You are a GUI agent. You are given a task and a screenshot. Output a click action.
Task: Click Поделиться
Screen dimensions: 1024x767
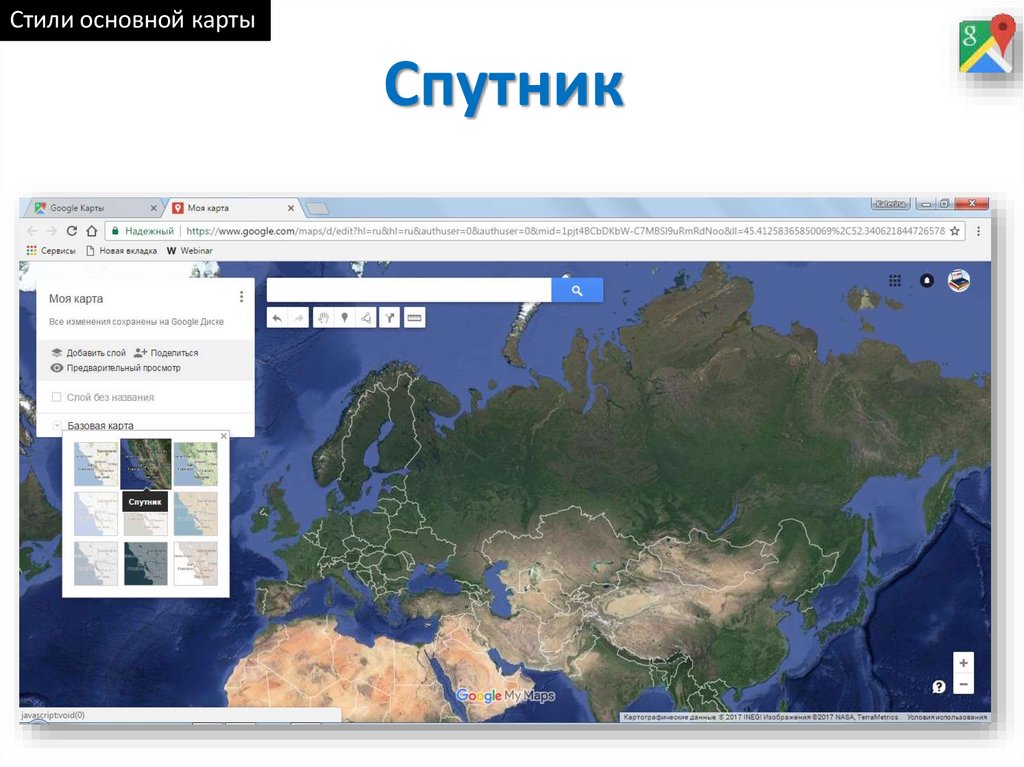point(166,353)
